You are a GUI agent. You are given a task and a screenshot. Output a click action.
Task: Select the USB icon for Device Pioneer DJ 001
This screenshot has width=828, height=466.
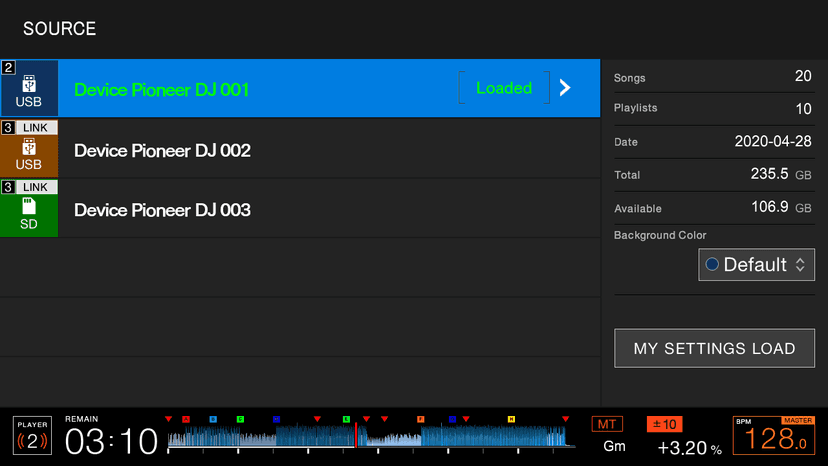[29, 88]
